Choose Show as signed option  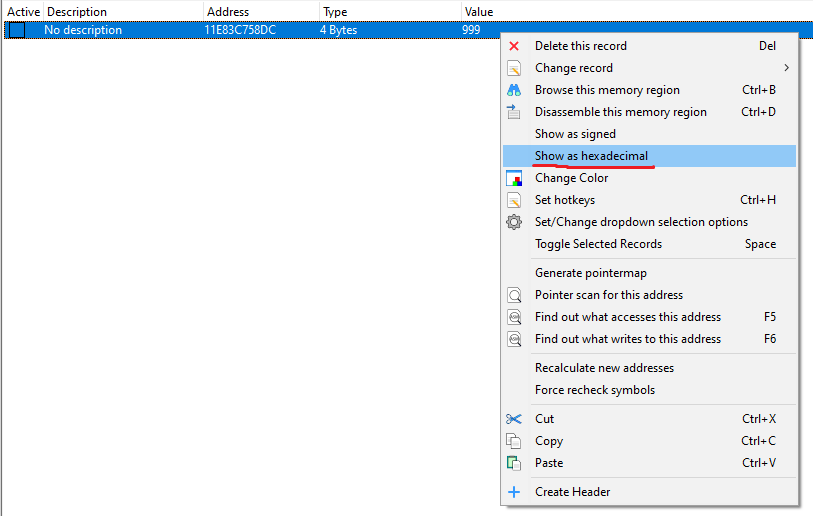(575, 134)
